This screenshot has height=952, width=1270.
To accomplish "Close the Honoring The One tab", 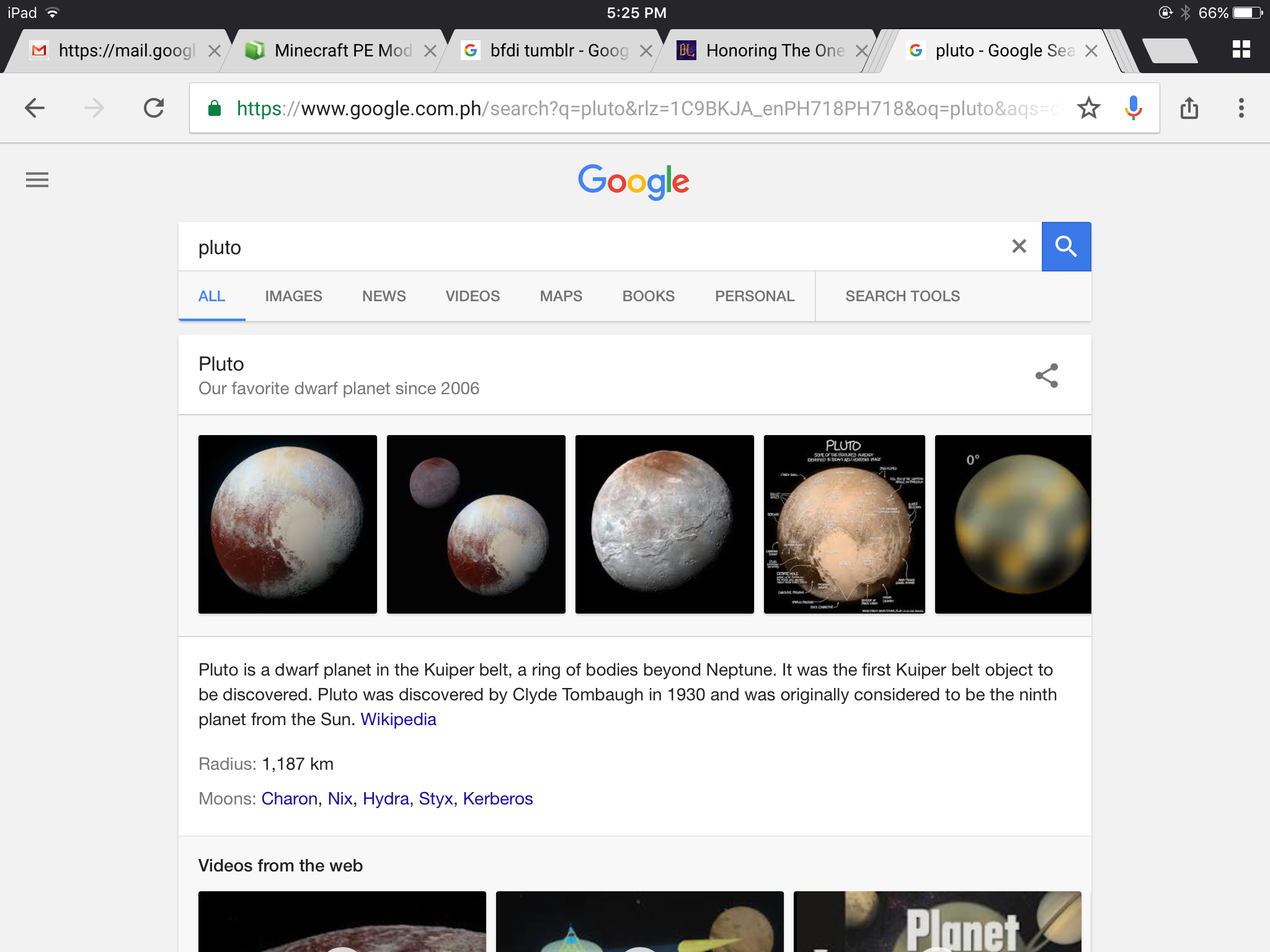I will 861,51.
